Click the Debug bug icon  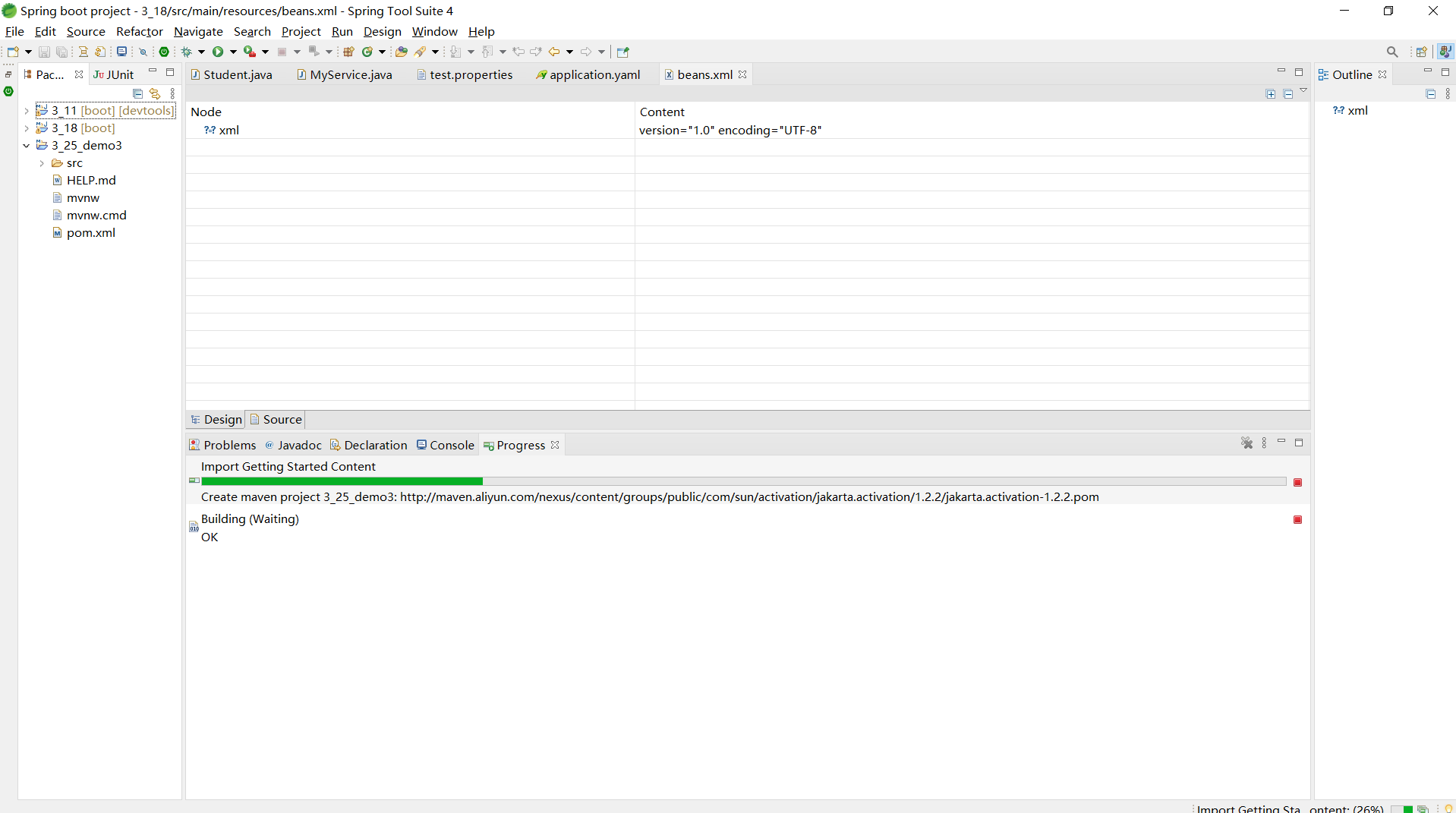[186, 52]
